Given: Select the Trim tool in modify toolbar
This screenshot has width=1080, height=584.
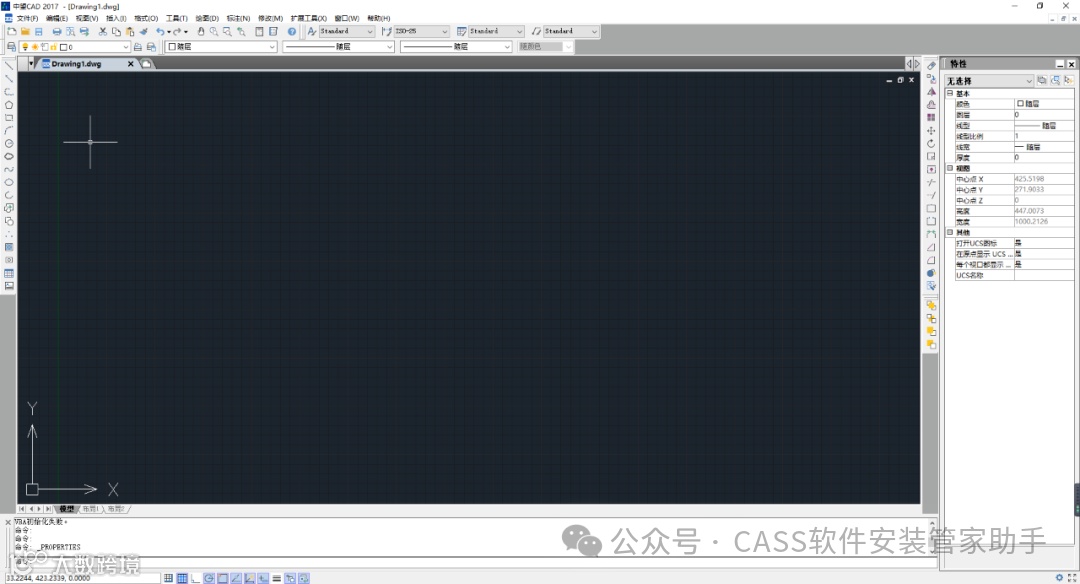Looking at the screenshot, I should point(931,182).
